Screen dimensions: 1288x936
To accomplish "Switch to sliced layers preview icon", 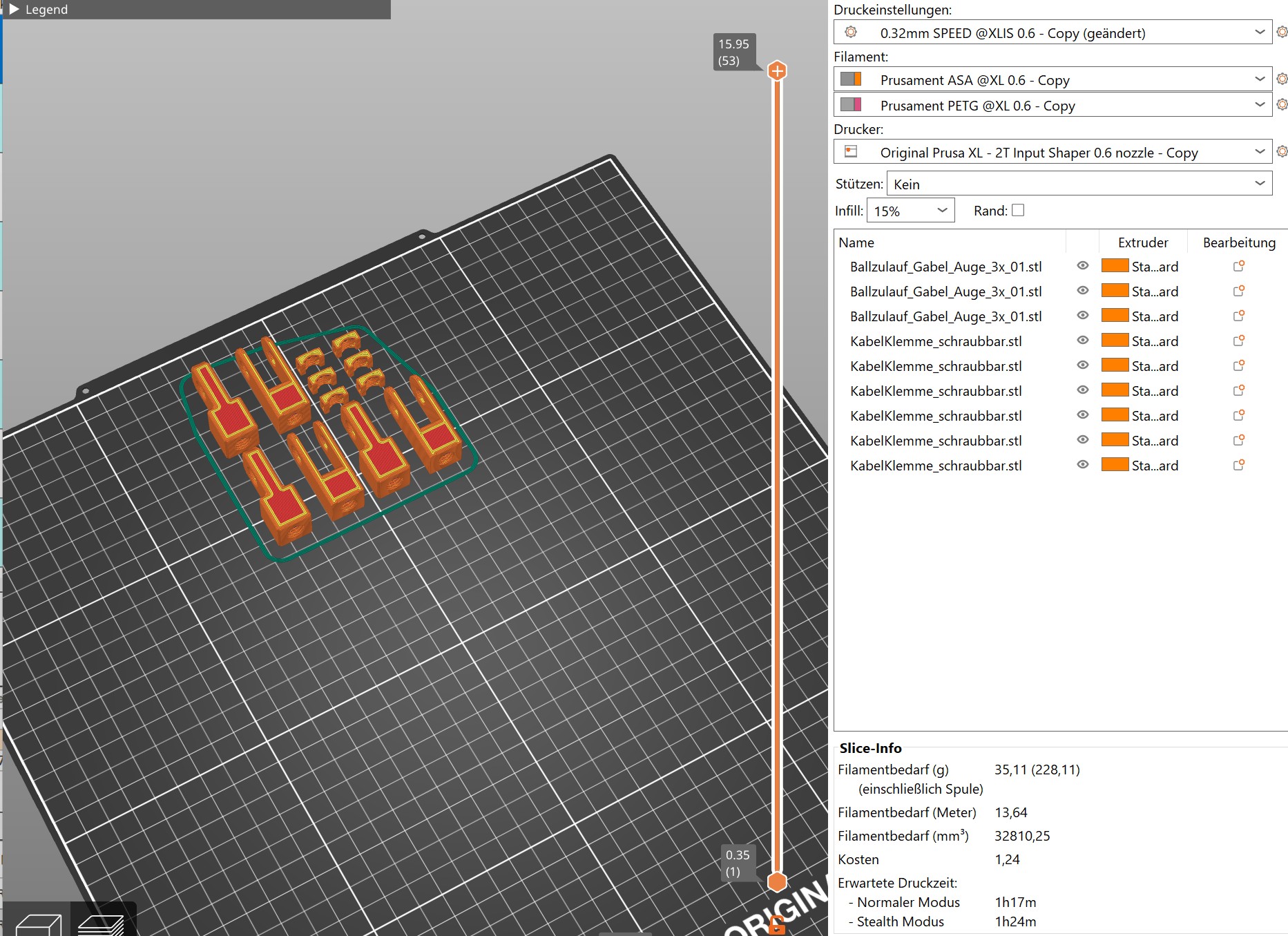I will point(102,924).
